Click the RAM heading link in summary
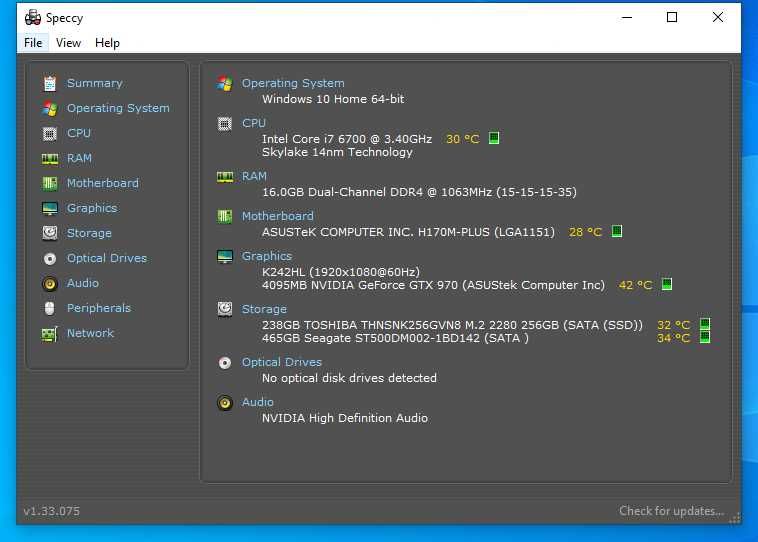This screenshot has height=542, width=758. 254,176
